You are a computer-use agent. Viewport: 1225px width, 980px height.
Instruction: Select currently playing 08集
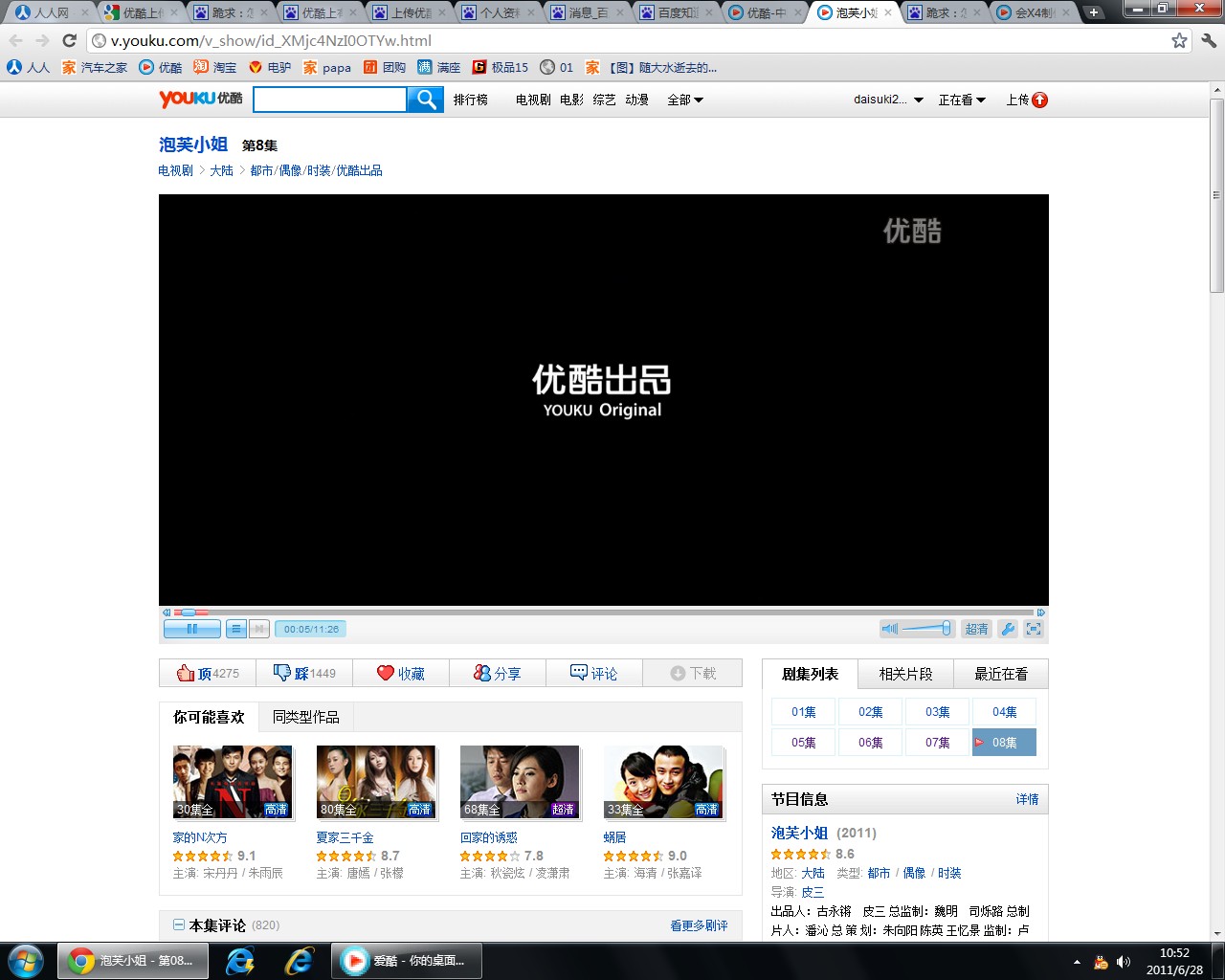click(x=1005, y=743)
